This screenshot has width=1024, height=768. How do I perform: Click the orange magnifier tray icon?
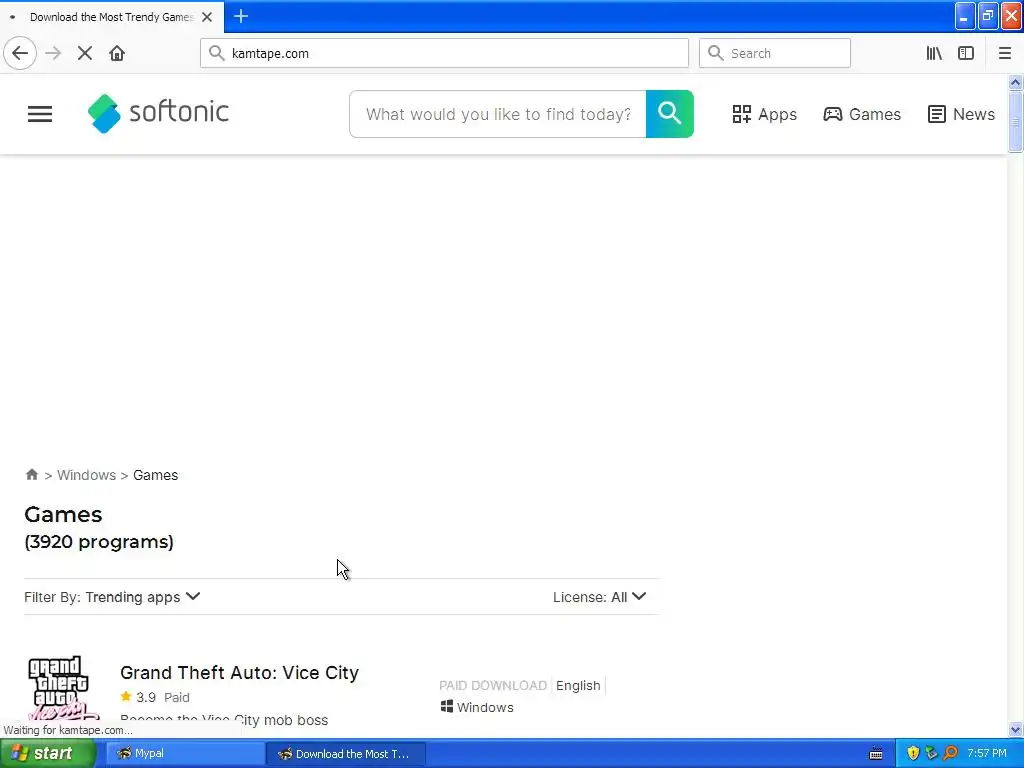tap(950, 753)
